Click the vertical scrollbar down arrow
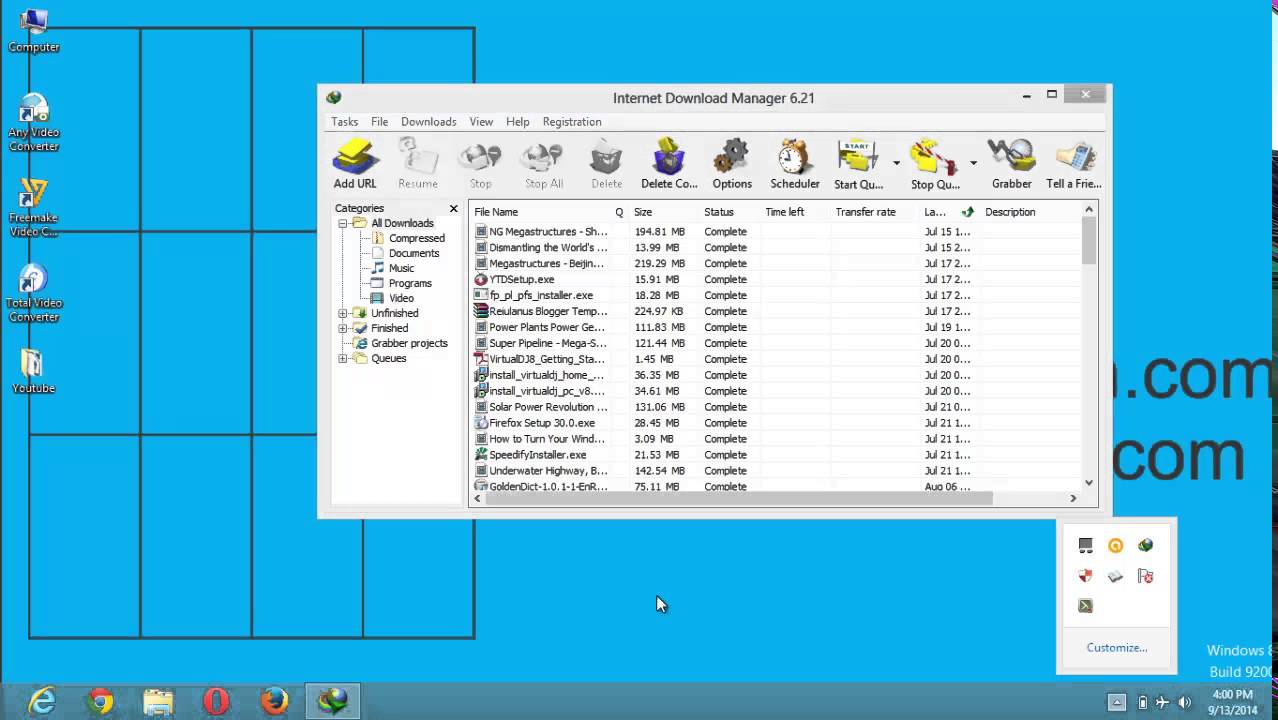 click(x=1089, y=482)
